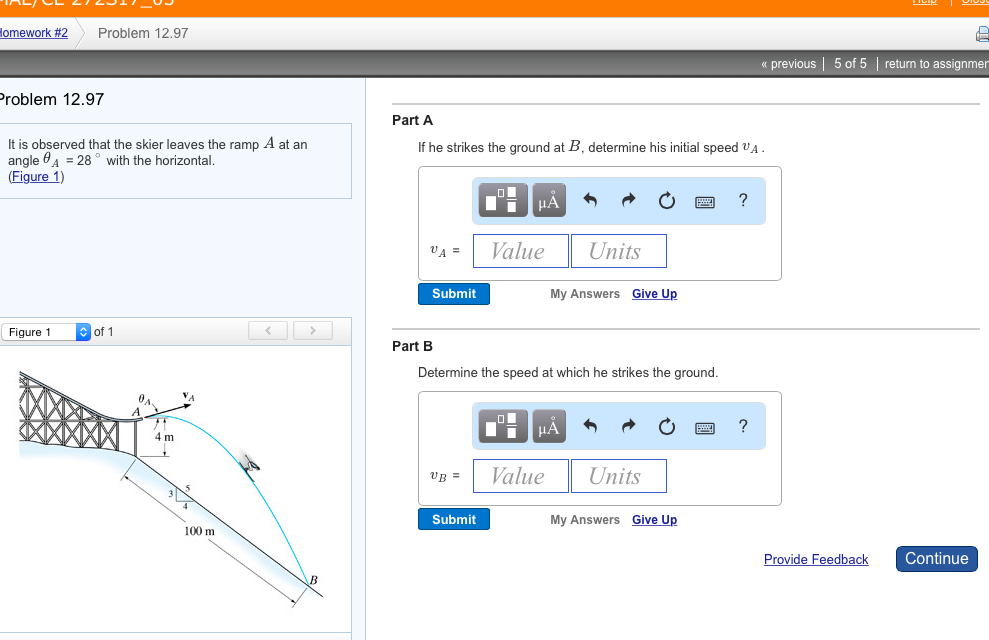Undo last edit in Part B toolbar

pos(590,426)
